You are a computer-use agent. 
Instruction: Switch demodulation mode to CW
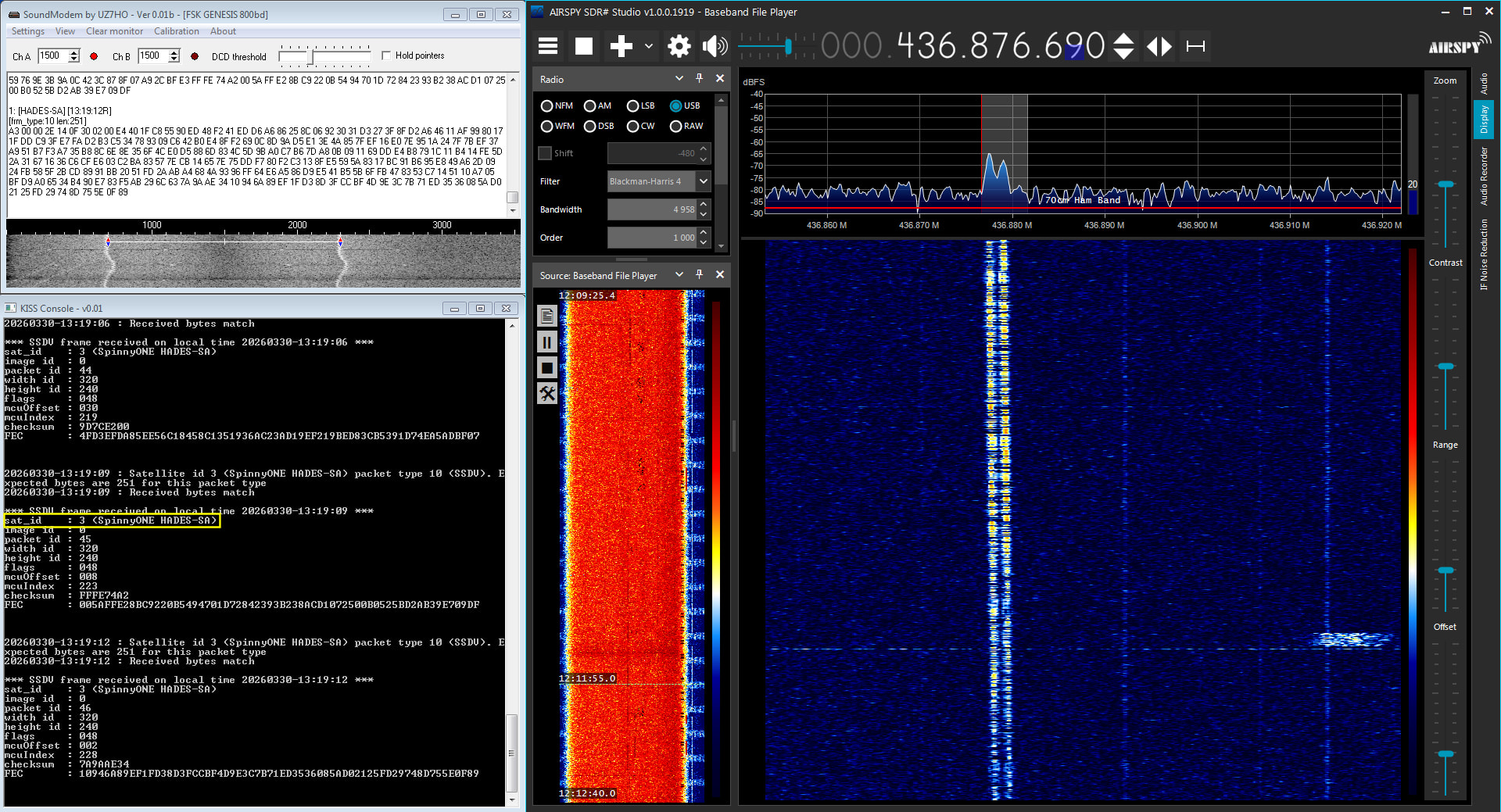[x=633, y=127]
